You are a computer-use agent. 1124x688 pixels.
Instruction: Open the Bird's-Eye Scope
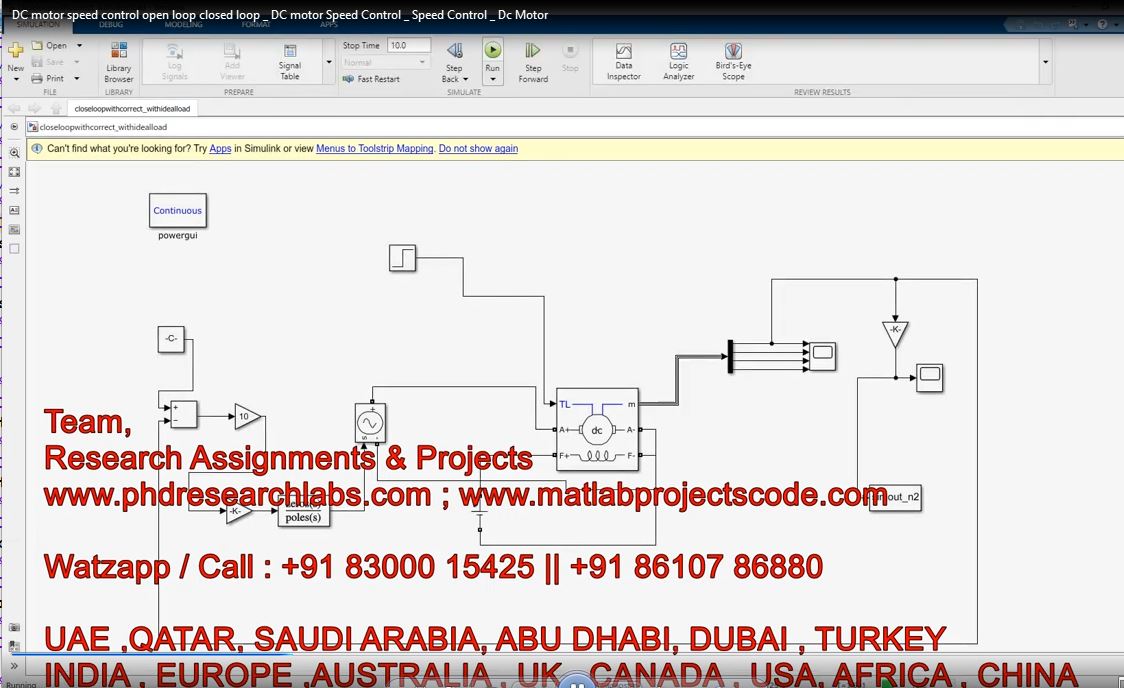click(733, 60)
